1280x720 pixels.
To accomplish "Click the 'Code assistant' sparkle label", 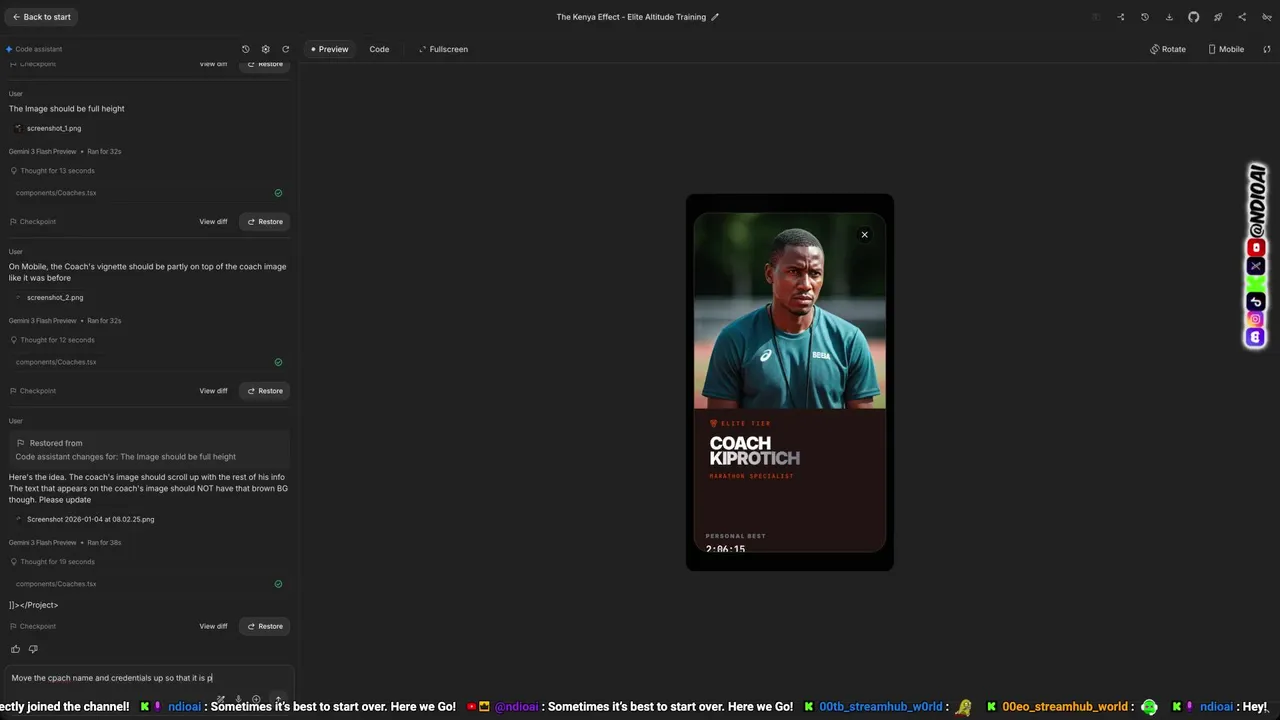I will pyautogui.click(x=34, y=49).
